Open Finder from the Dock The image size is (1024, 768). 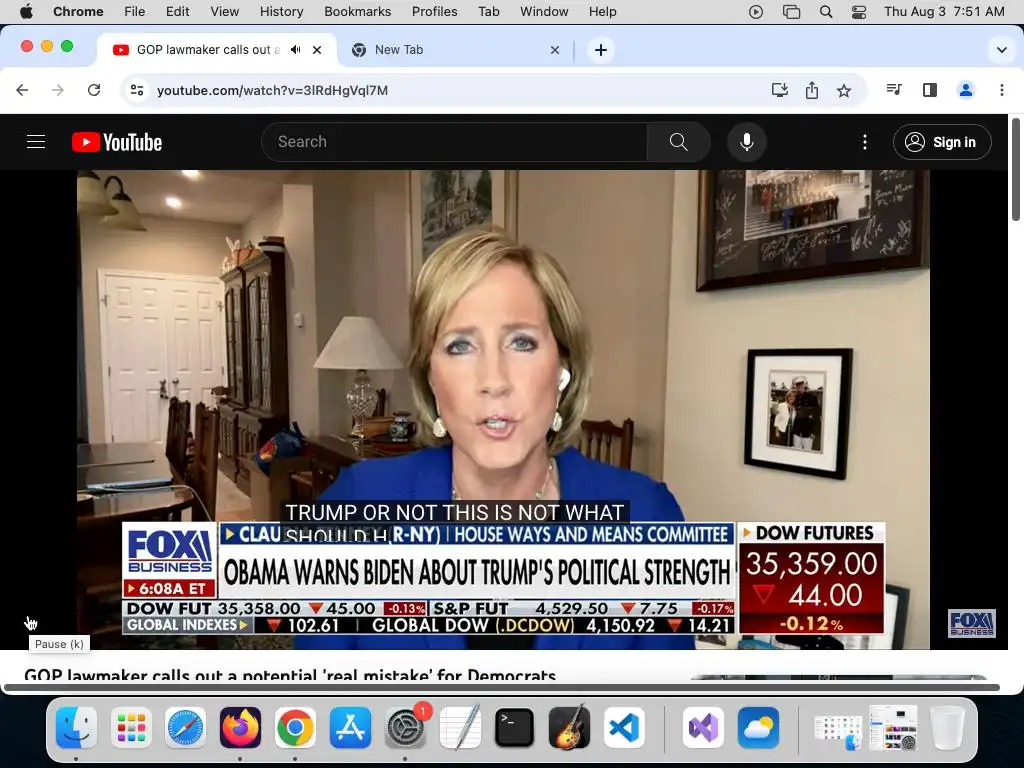coord(76,727)
